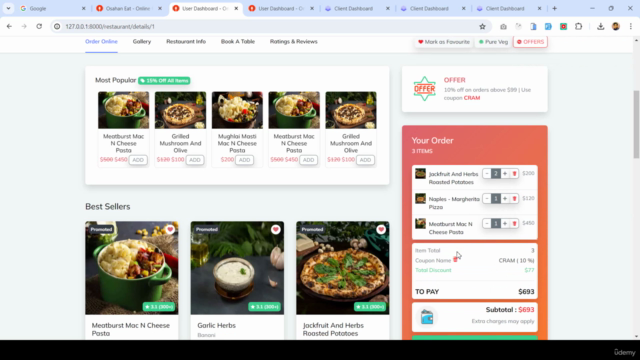Add second Grilled Mushroom And Olive popular item
This screenshot has height=360, width=640.
pyautogui.click(x=365, y=160)
